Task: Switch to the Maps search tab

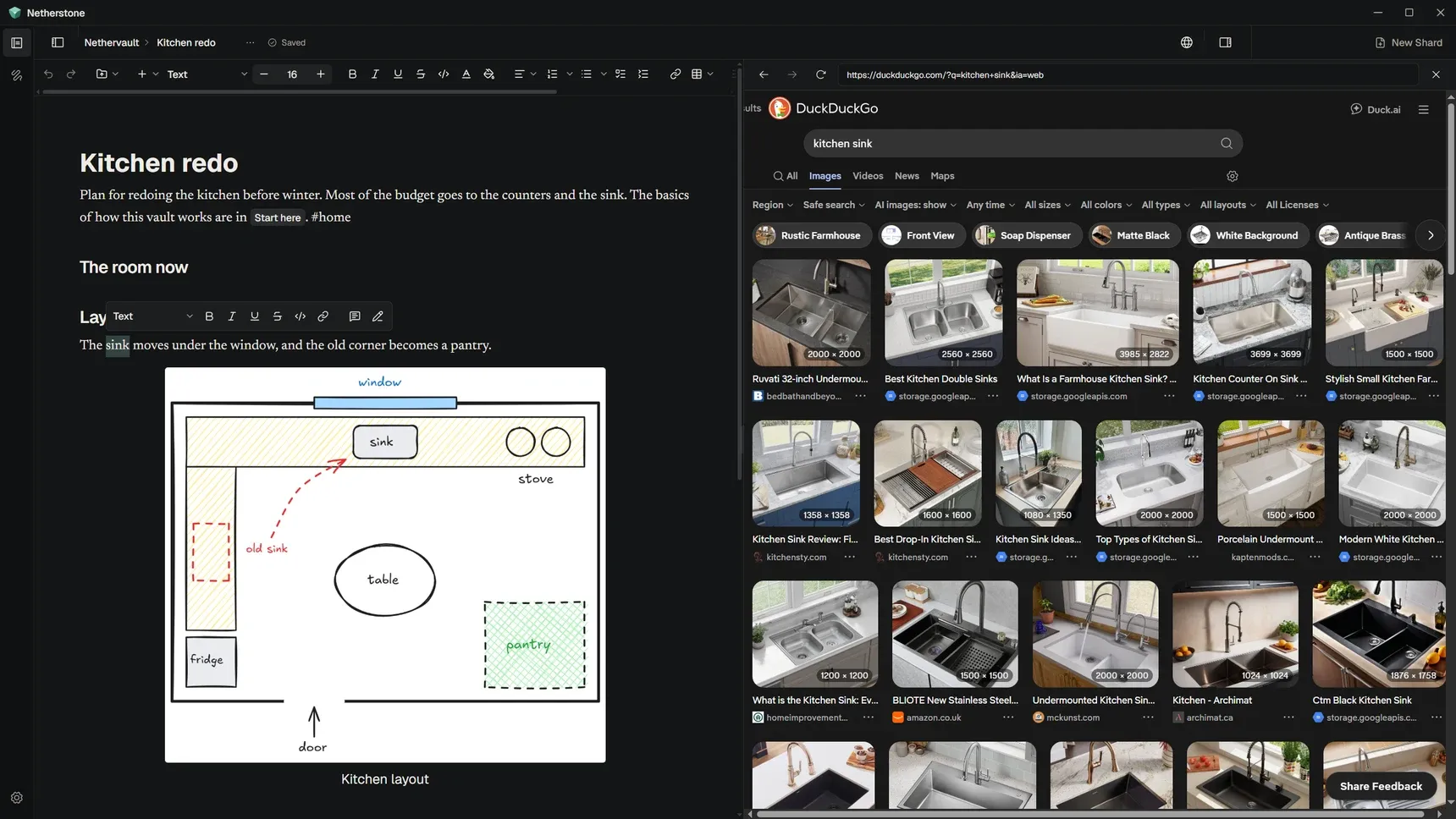Action: pos(942,176)
